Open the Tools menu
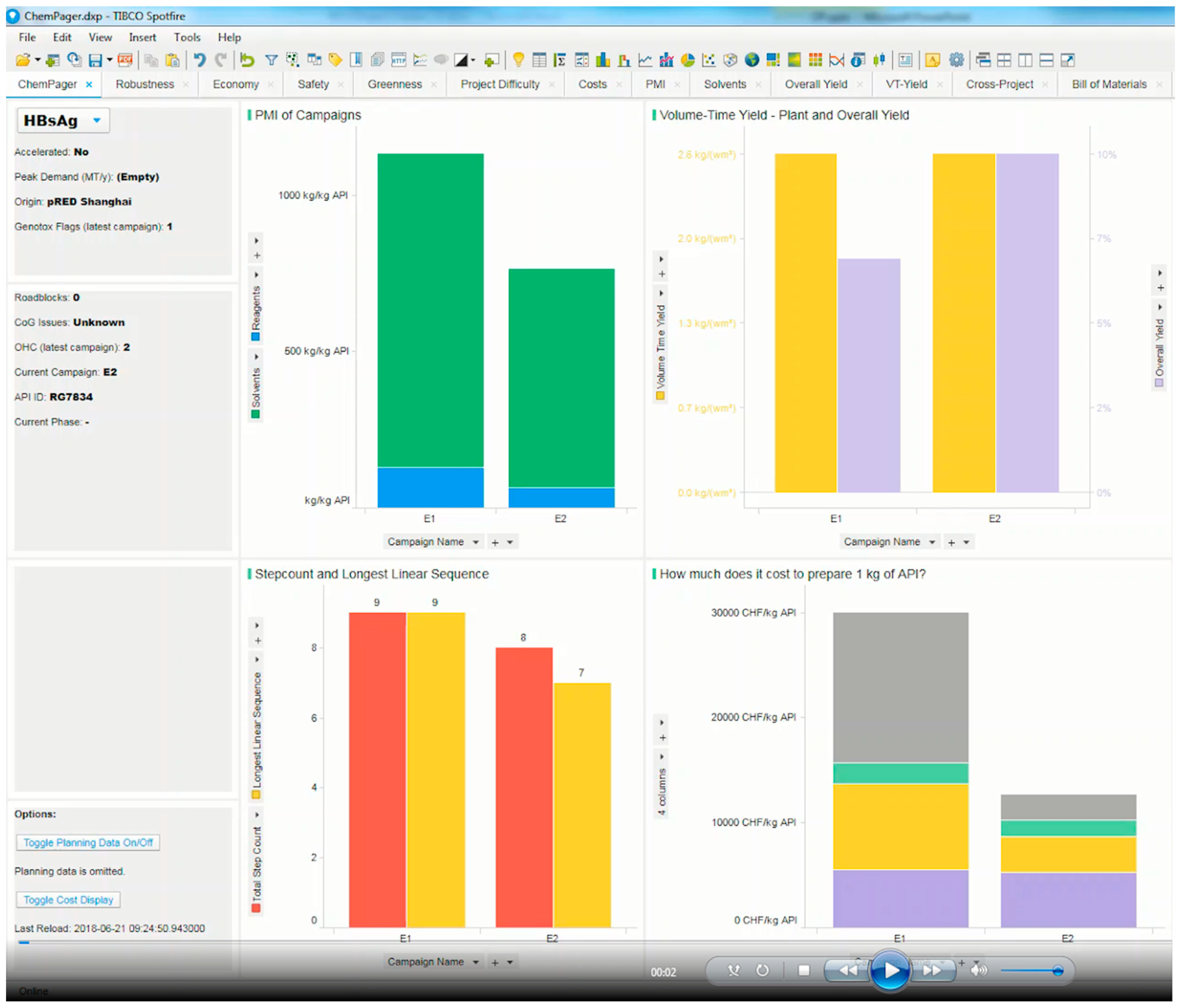 (x=187, y=37)
